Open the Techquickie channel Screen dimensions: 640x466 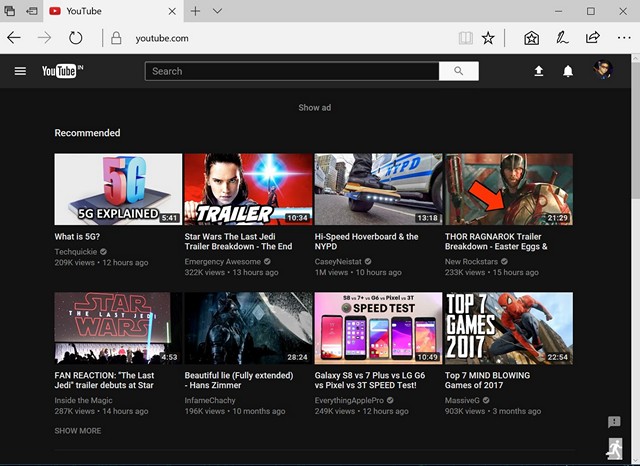76,252
